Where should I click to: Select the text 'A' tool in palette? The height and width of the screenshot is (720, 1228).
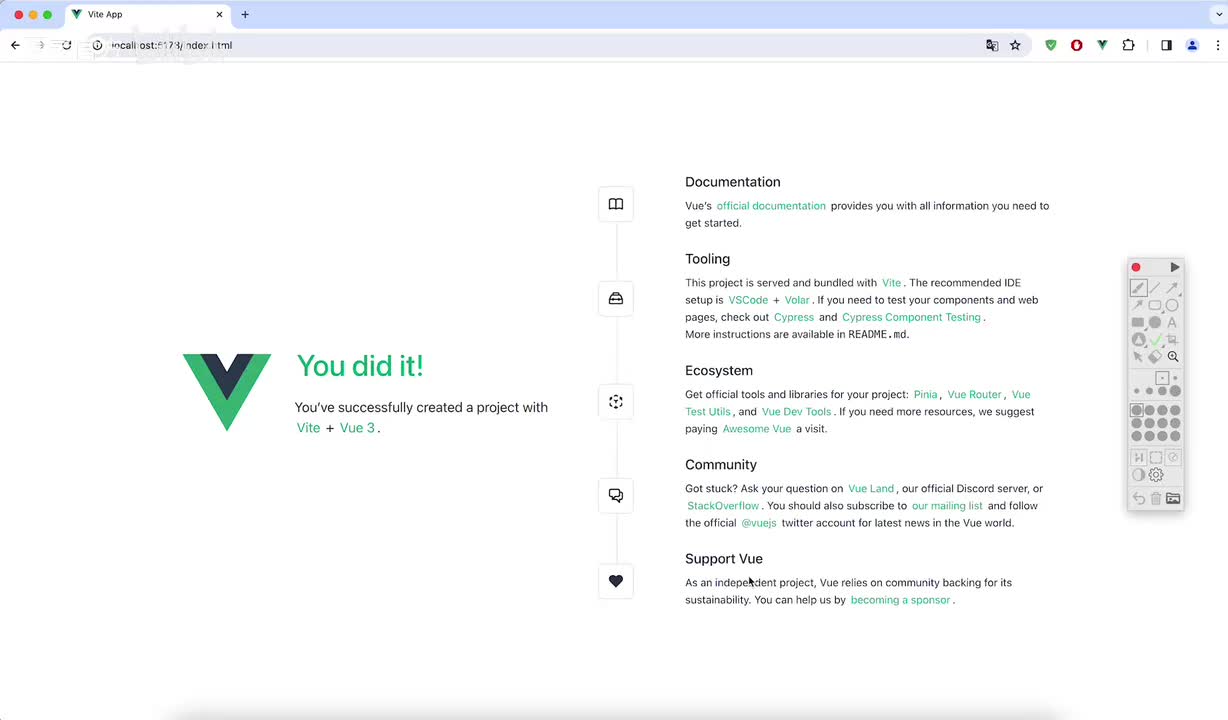coord(1172,322)
